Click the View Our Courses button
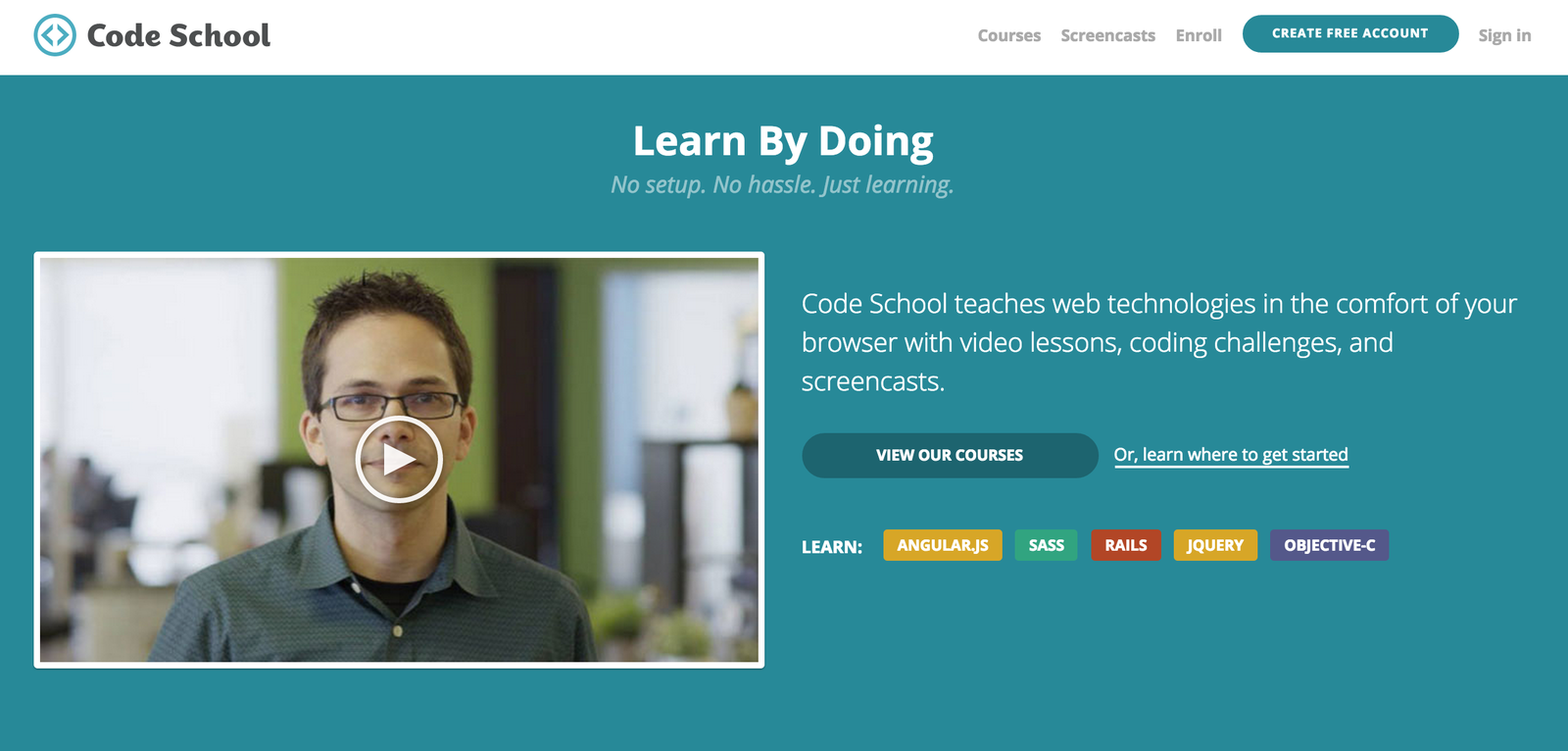 pos(950,455)
